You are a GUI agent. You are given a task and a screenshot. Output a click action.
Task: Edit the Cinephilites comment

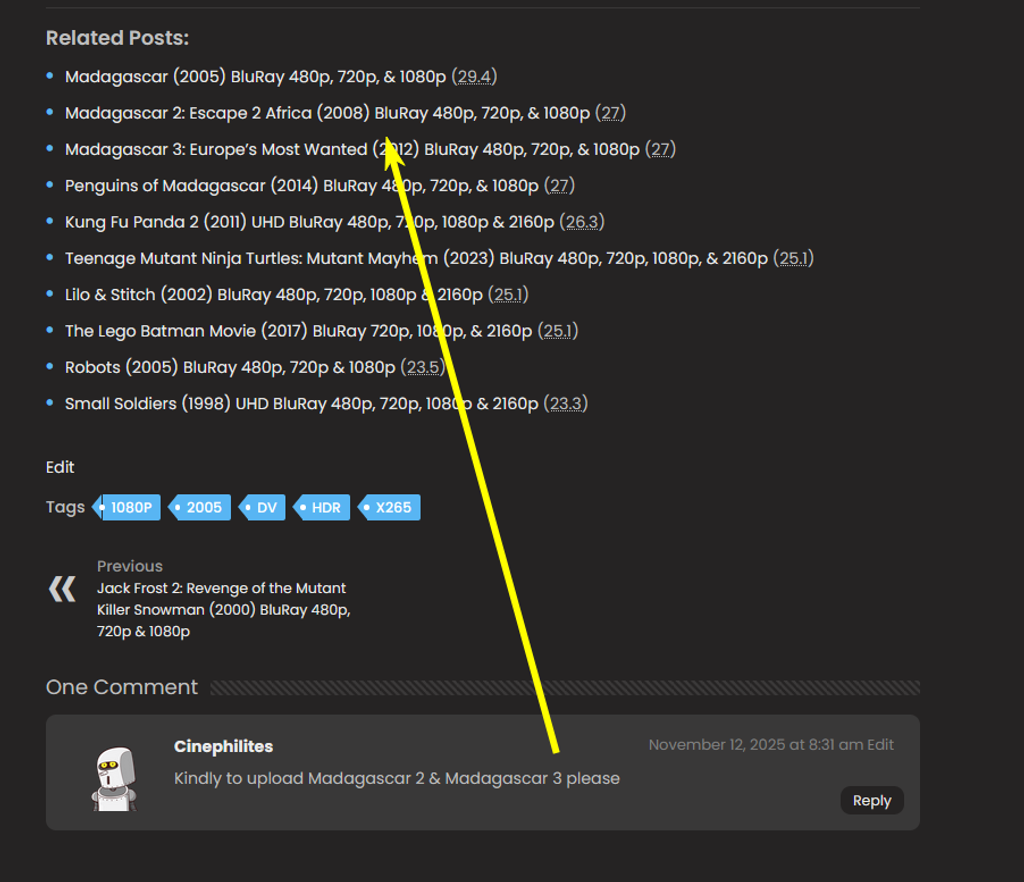coord(880,745)
